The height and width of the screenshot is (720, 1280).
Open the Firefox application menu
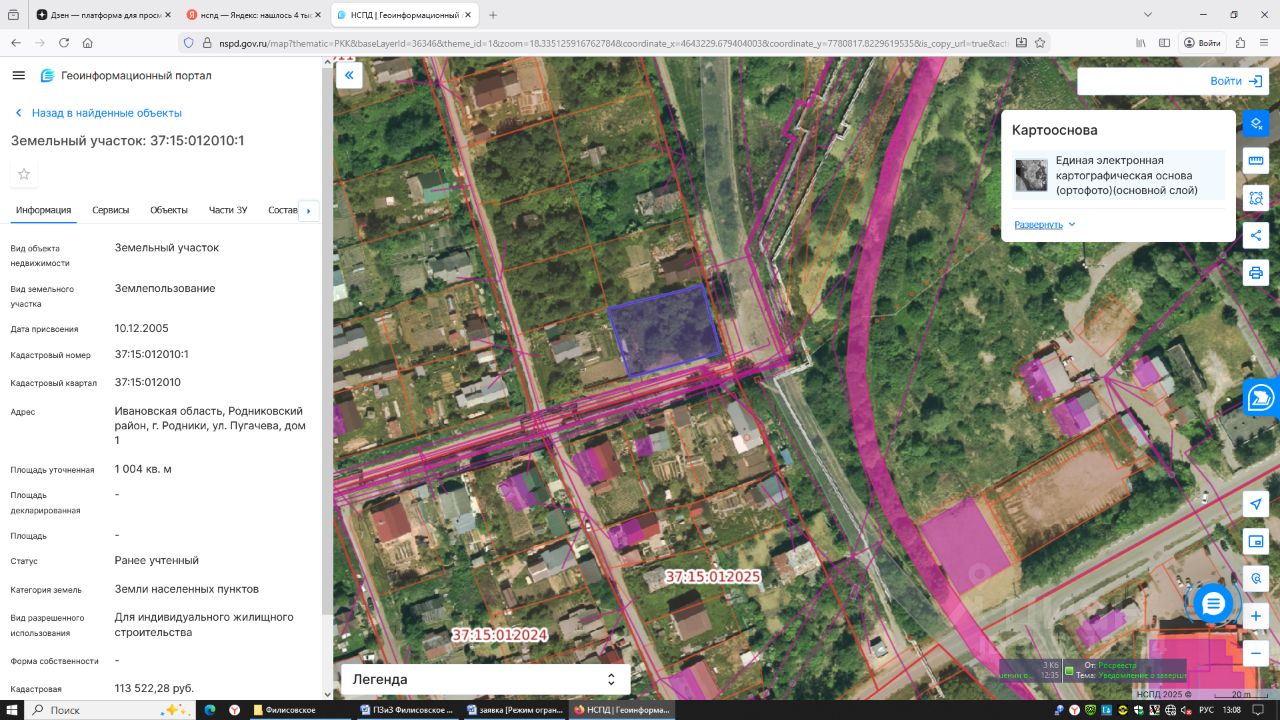(1264, 43)
